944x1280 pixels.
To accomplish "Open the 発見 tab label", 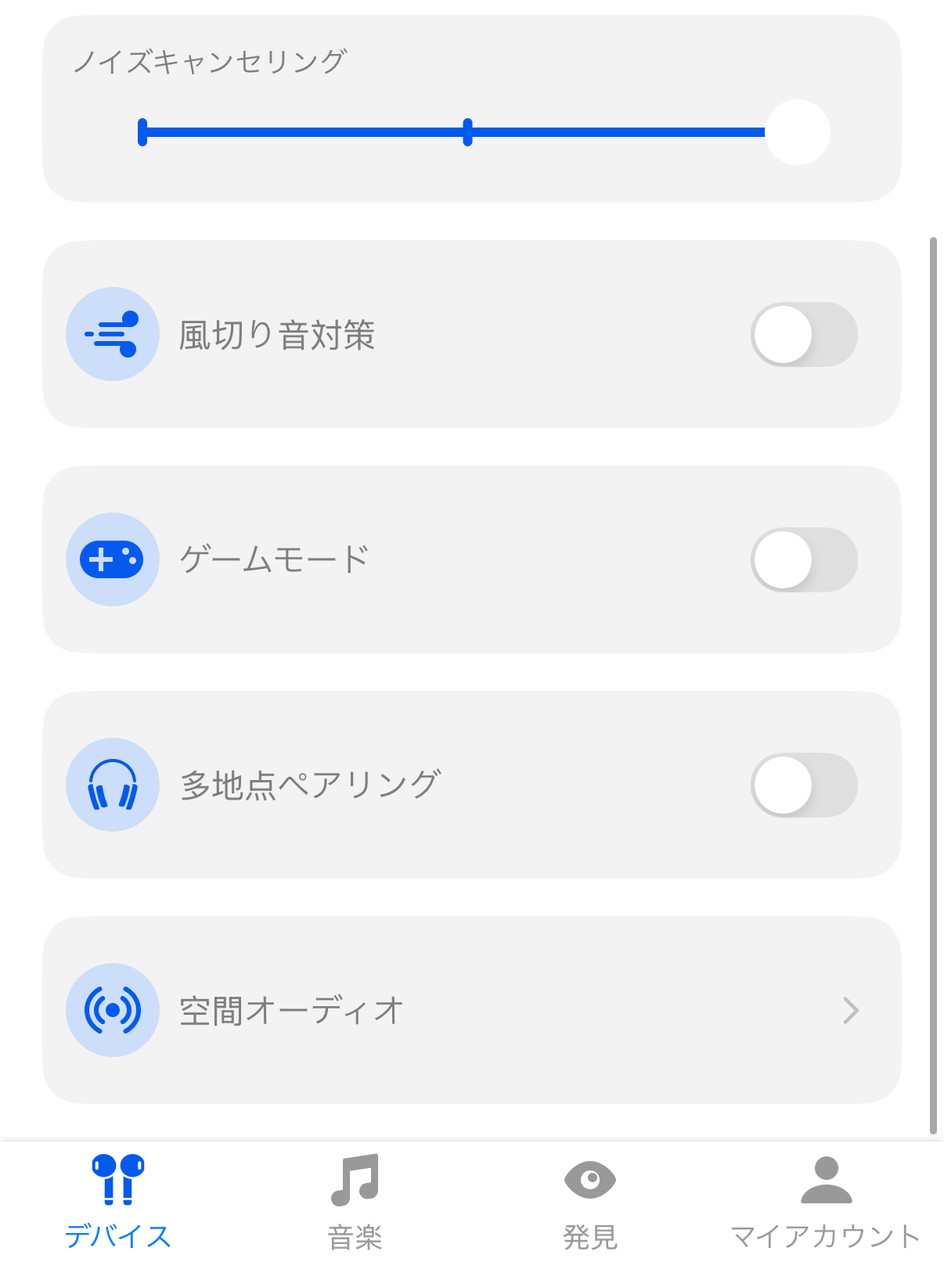I will click(x=590, y=1237).
